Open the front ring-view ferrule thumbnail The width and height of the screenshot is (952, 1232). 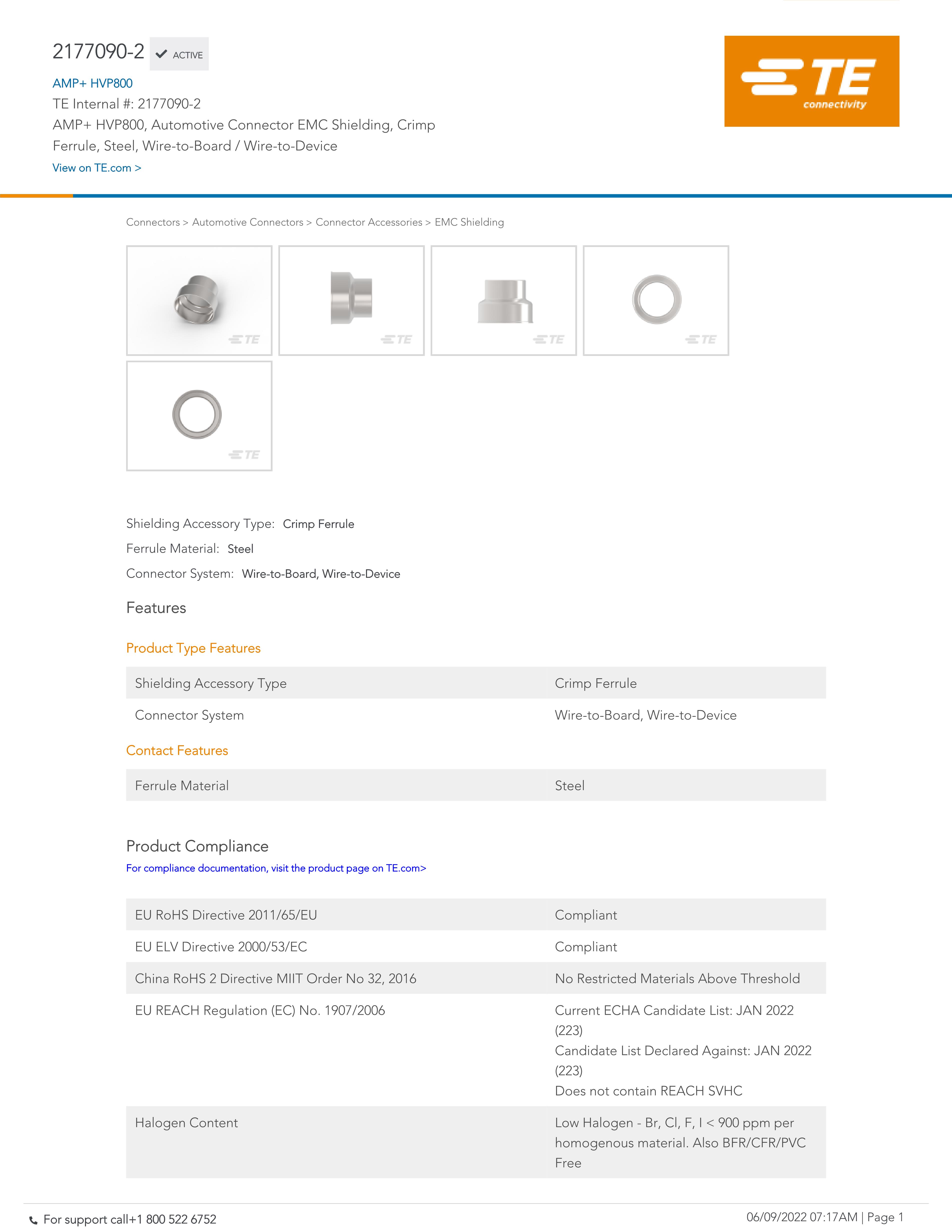[x=656, y=300]
